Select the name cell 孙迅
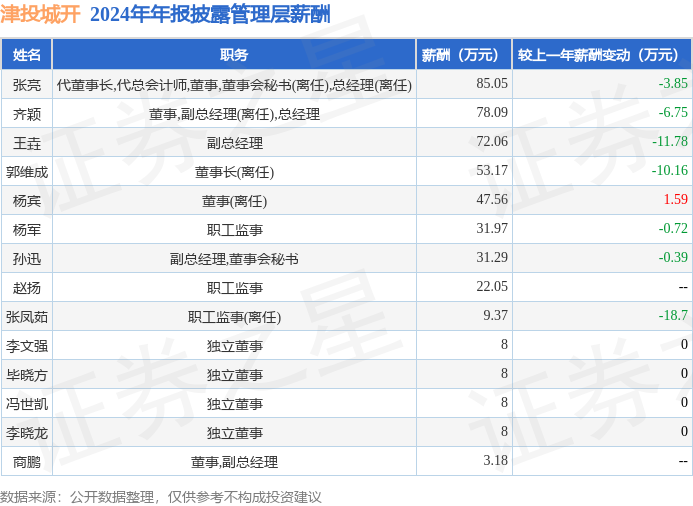Screen dimensions: 693x506 [27, 259]
